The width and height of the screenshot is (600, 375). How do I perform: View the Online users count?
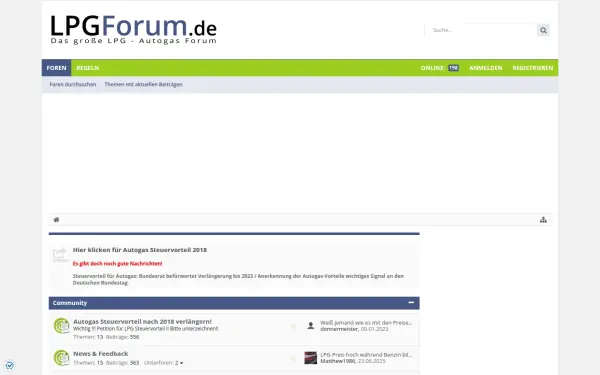coord(440,68)
